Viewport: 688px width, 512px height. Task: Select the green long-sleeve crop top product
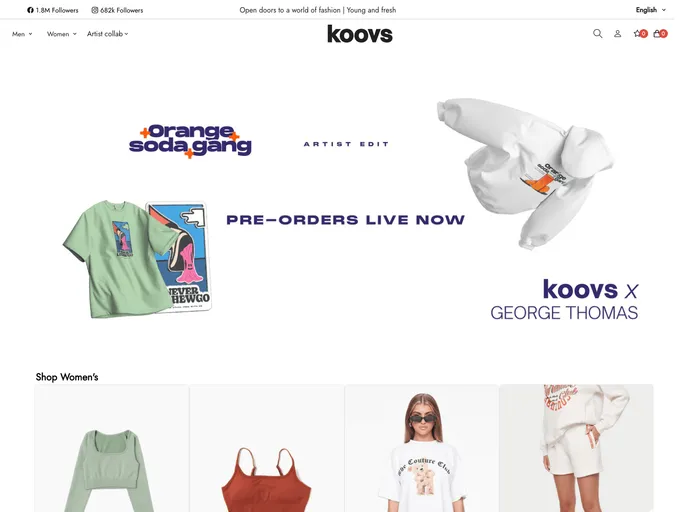point(111,448)
